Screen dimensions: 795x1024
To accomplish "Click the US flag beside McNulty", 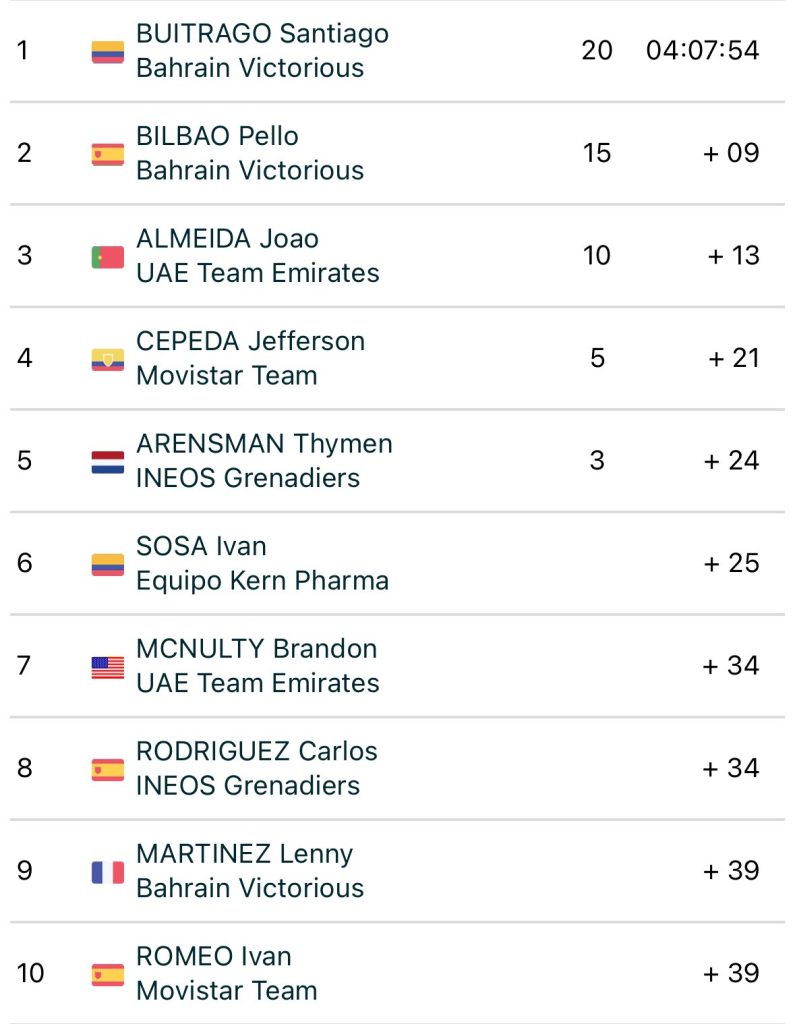I will tap(107, 667).
